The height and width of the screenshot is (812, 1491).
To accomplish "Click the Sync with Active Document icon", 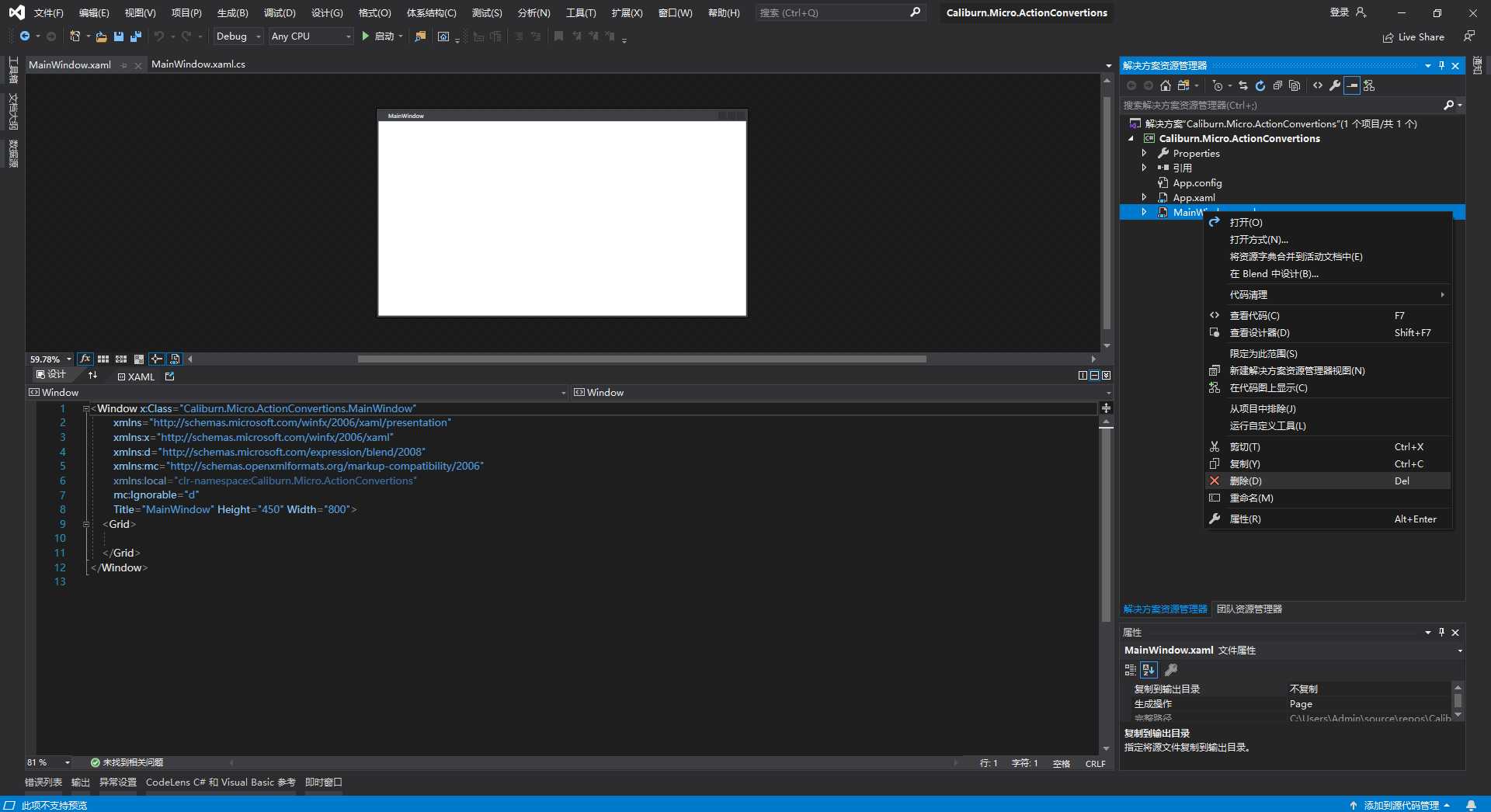I will (1243, 86).
